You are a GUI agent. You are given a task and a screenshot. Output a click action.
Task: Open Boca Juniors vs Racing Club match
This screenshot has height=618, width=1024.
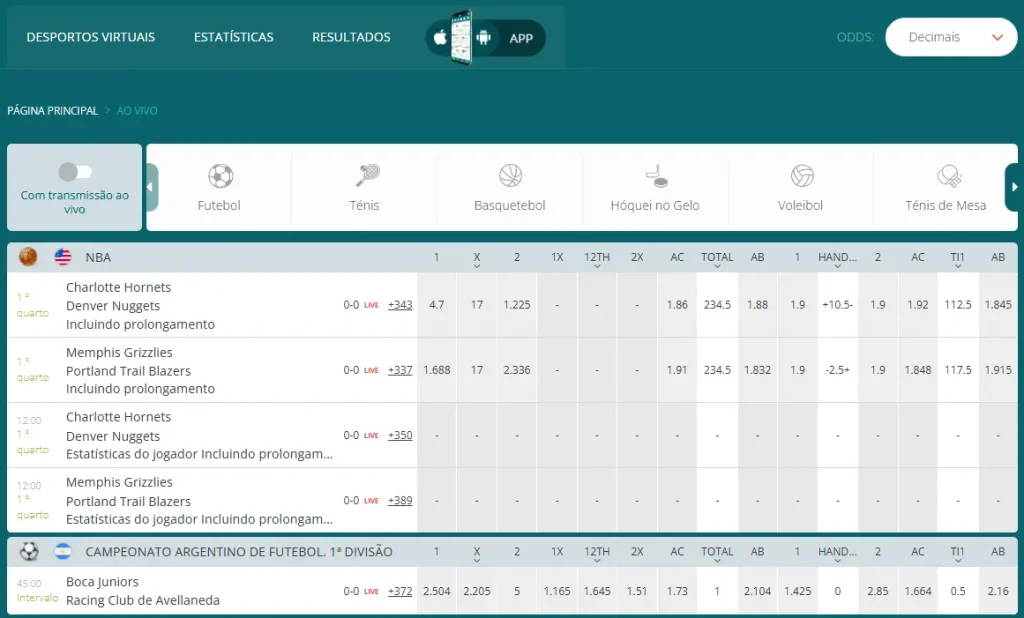point(142,591)
